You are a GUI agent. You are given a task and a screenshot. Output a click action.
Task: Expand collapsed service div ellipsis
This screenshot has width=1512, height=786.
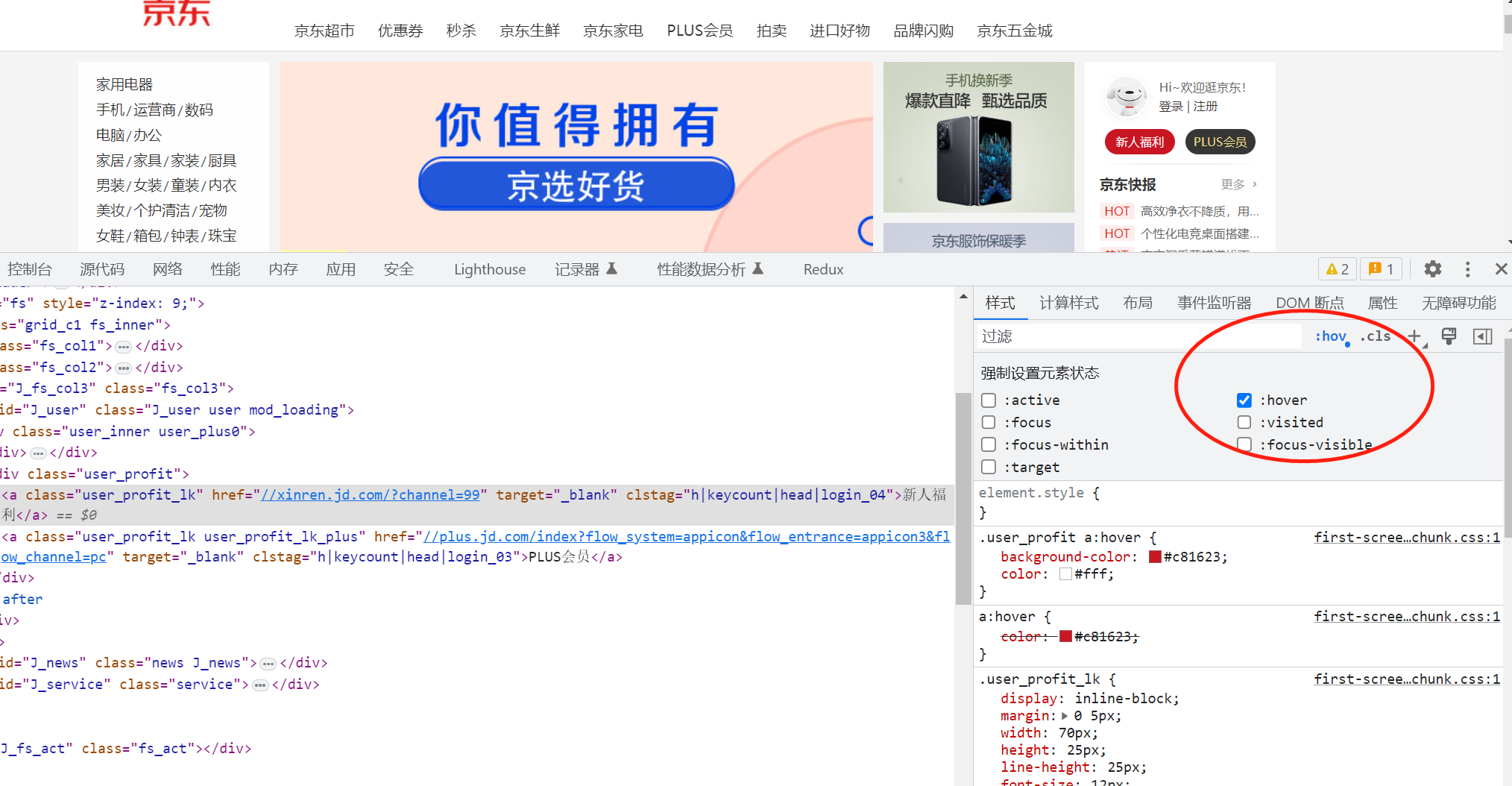(x=260, y=685)
